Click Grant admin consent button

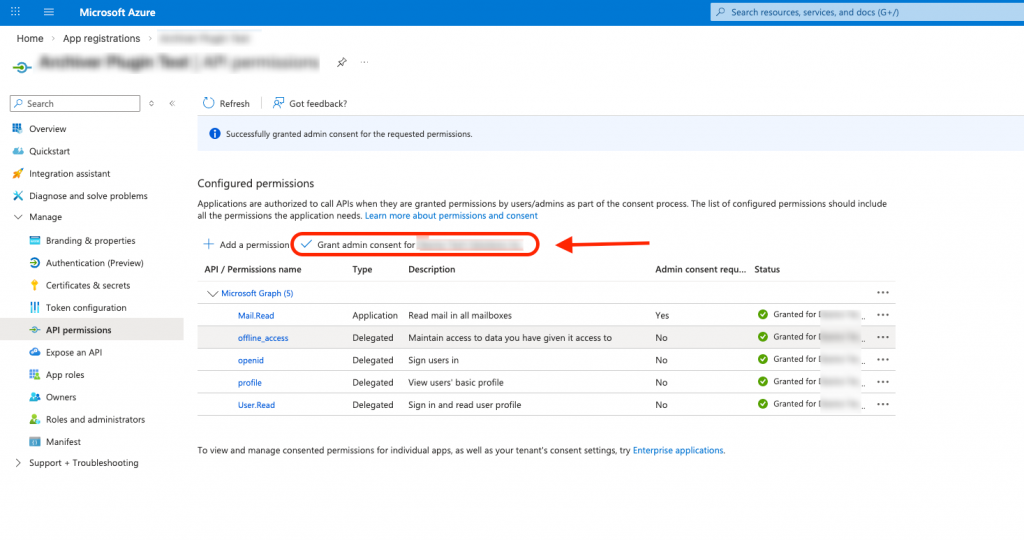[414, 244]
